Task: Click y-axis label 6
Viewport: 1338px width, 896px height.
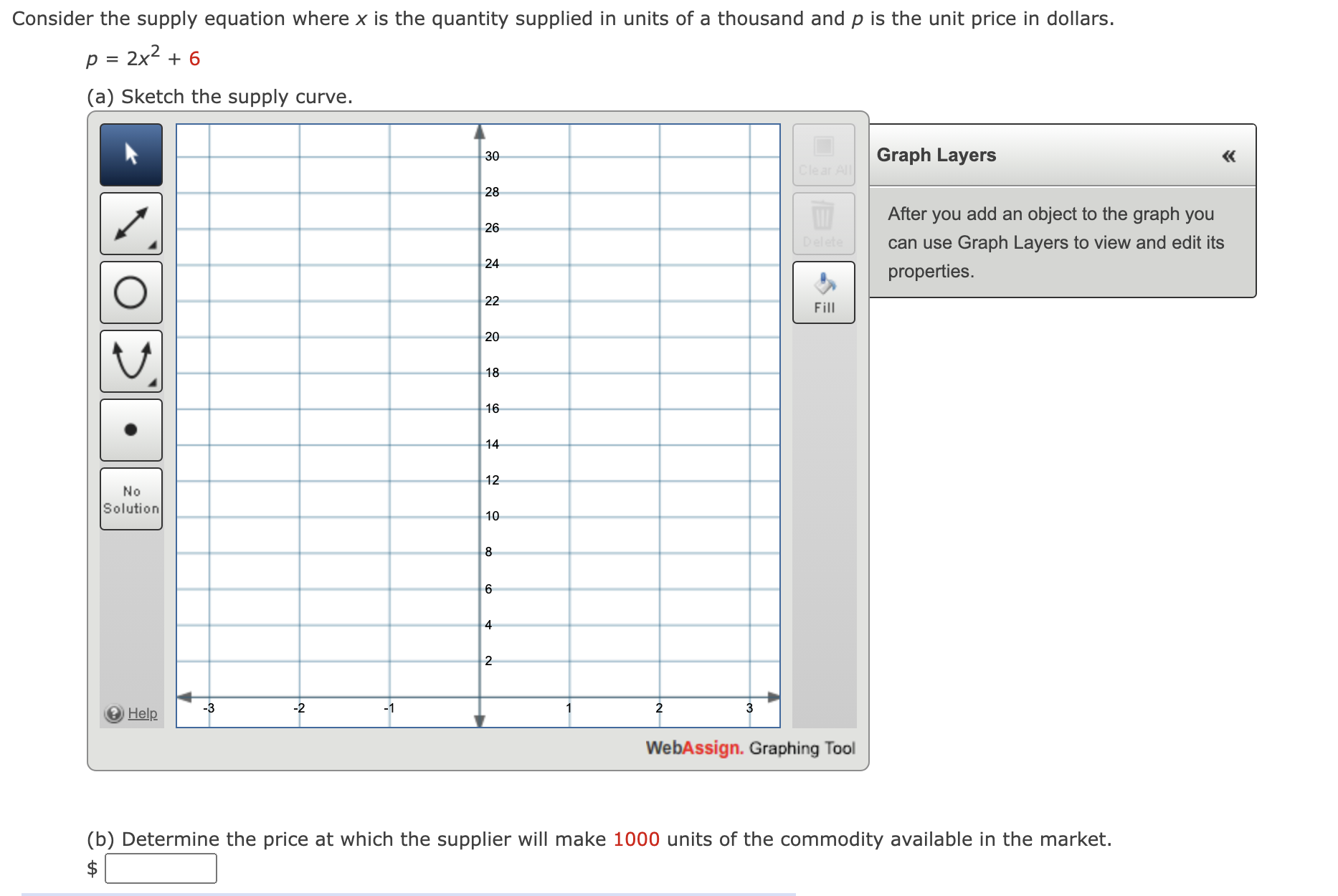Action: point(488,589)
